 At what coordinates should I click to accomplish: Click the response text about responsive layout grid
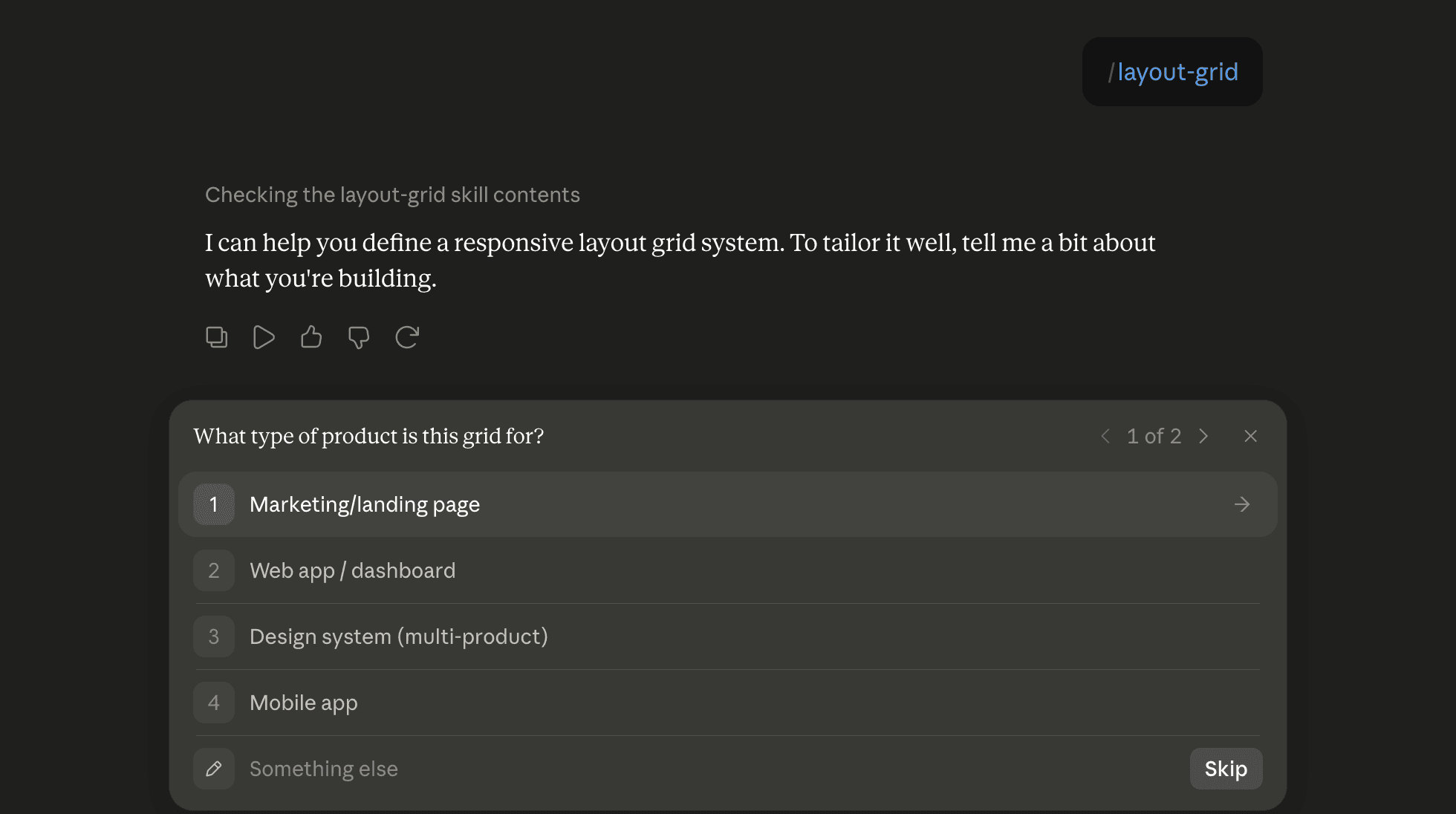(x=680, y=261)
